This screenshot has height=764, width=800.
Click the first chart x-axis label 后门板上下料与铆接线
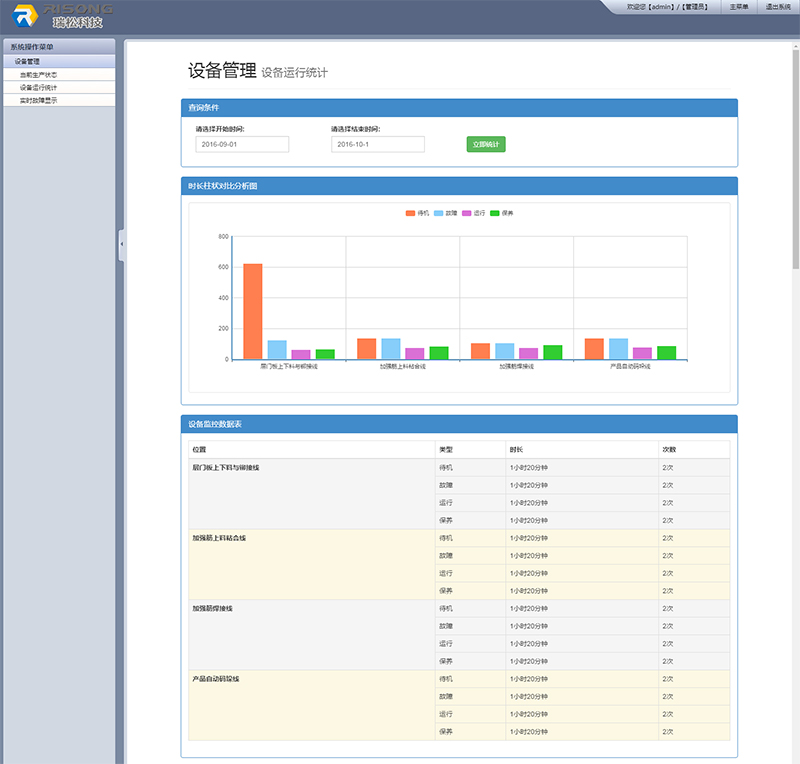tap(289, 366)
